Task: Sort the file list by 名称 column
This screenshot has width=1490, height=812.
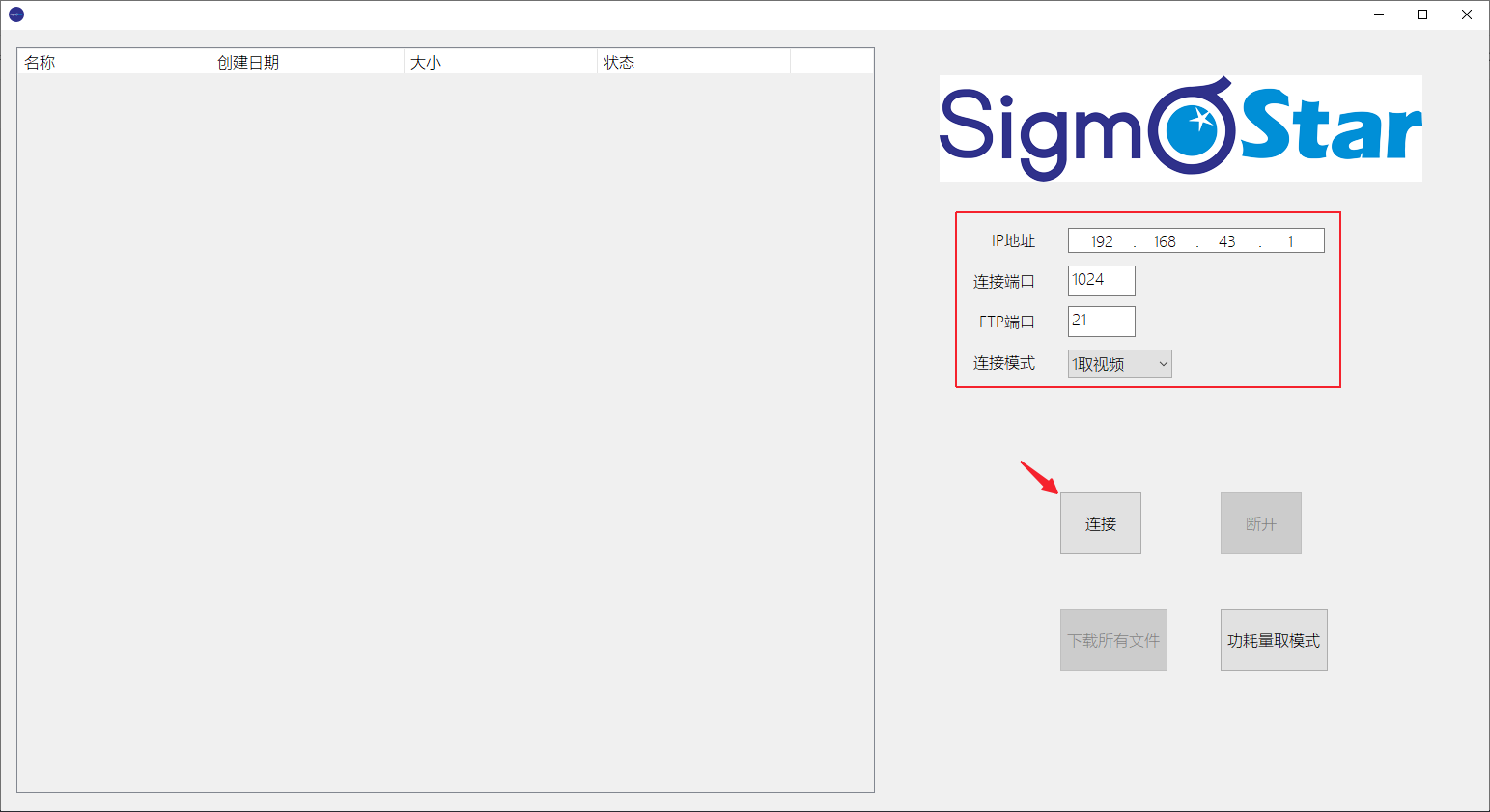Action: (x=114, y=62)
